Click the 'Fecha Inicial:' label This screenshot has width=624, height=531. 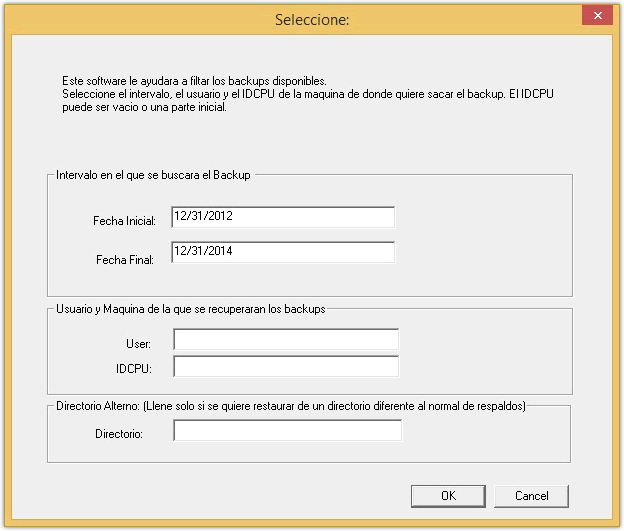[124, 221]
